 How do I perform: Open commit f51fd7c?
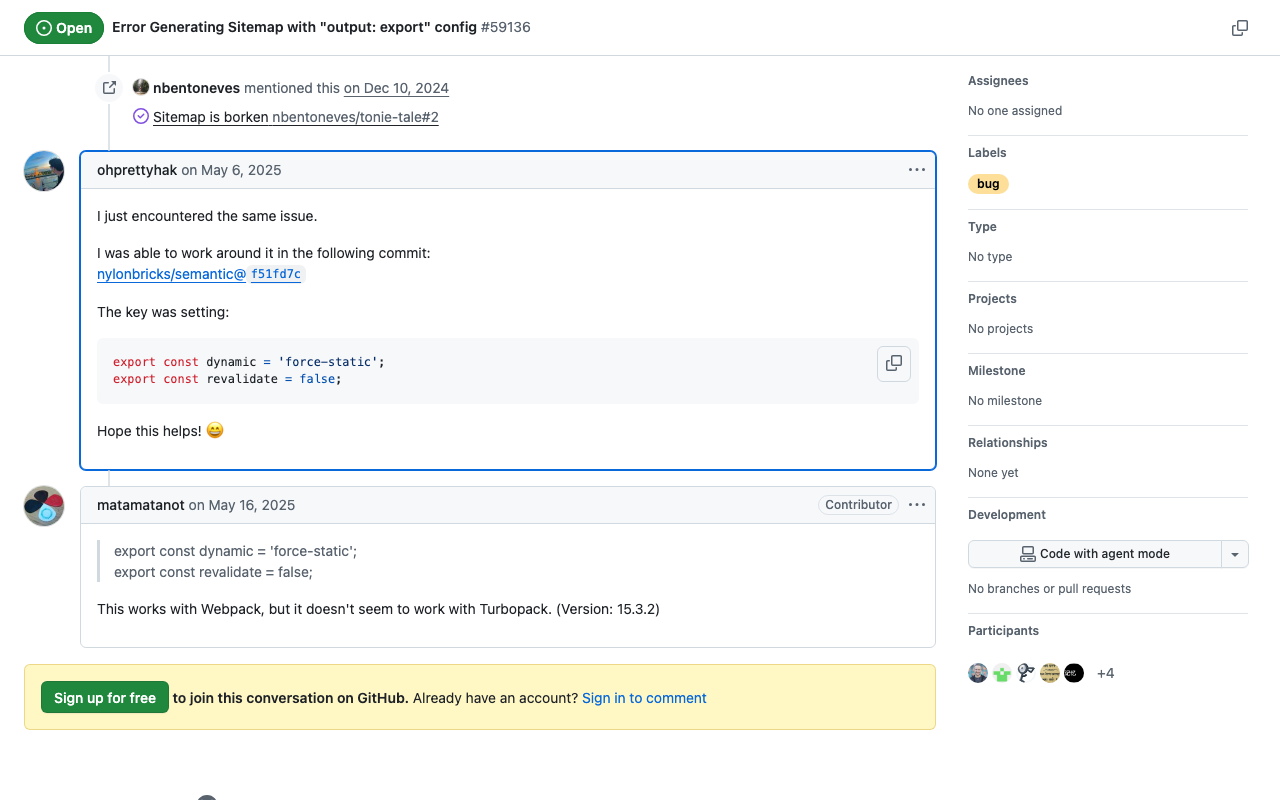[x=276, y=274]
